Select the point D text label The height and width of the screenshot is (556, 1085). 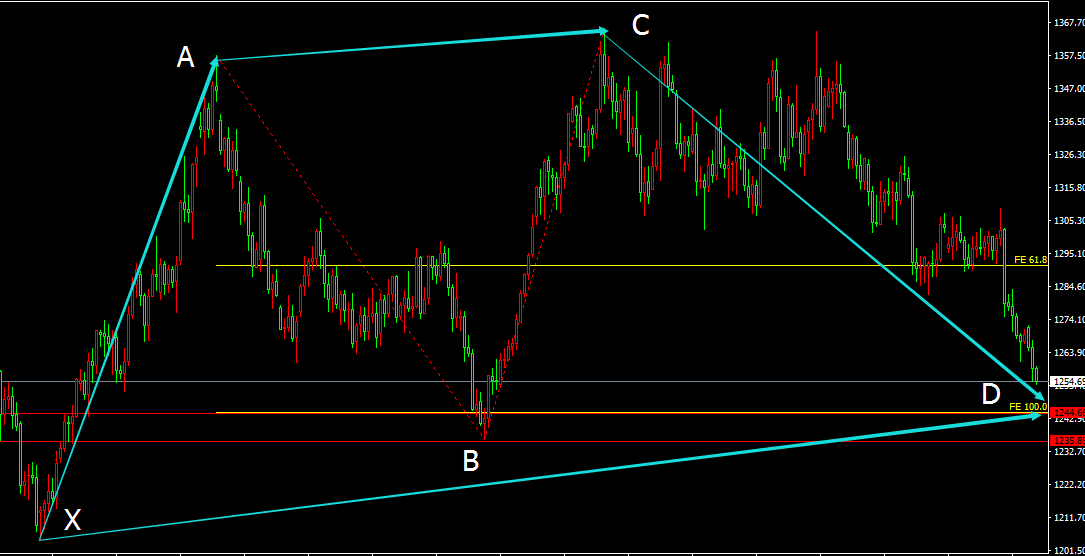point(991,394)
